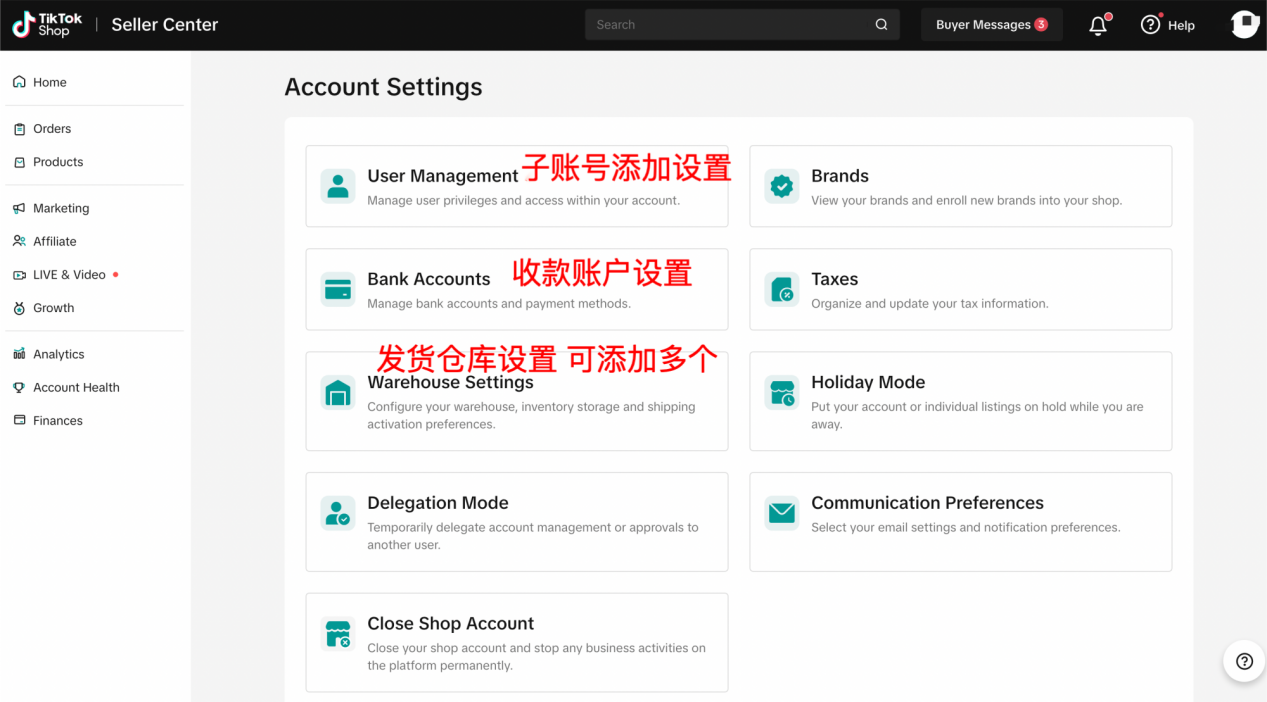
Task: Click the magnifier icon in search bar
Action: (881, 25)
